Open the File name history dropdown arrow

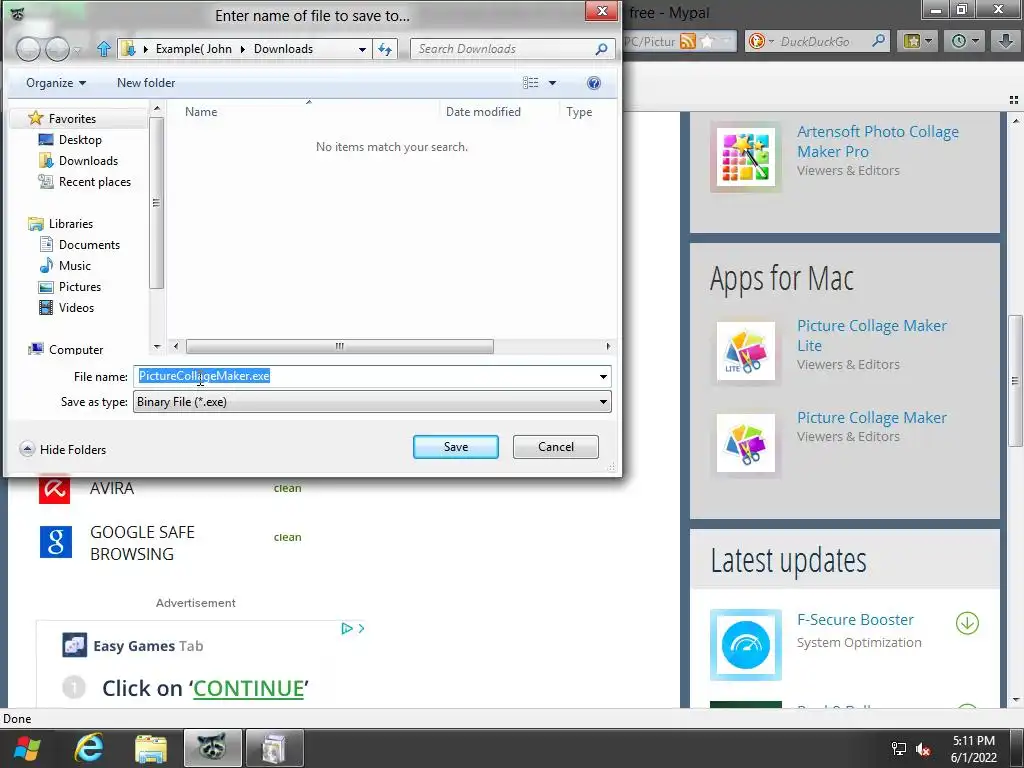603,376
